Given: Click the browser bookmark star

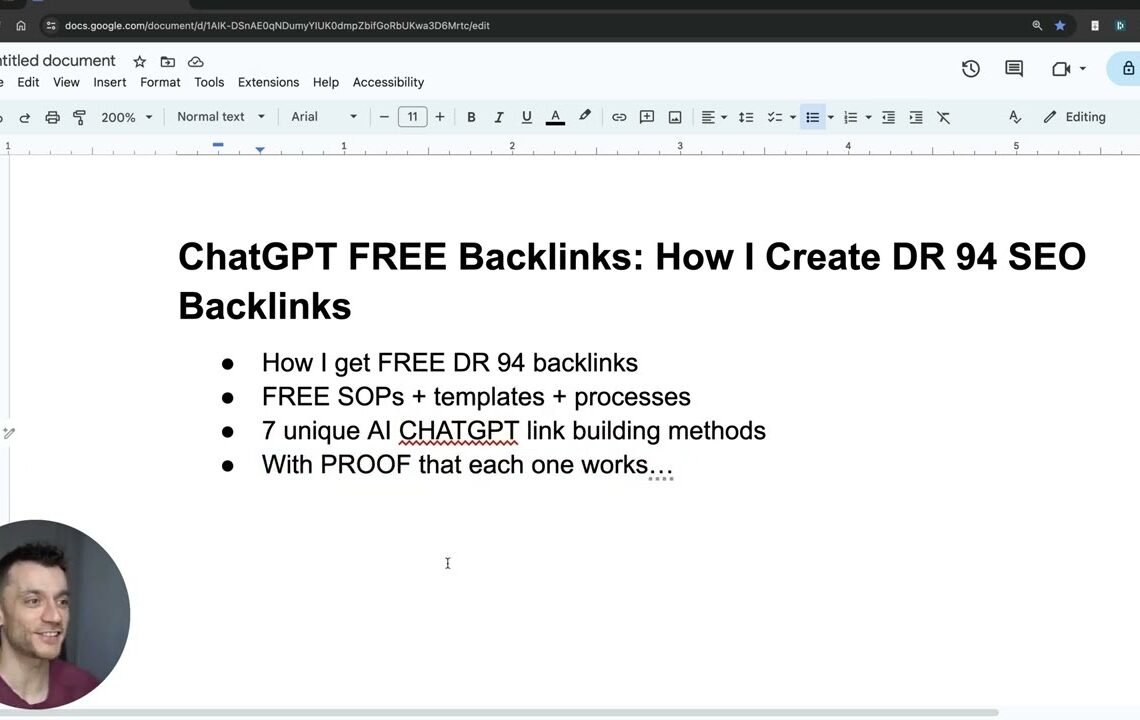Looking at the screenshot, I should (1060, 25).
